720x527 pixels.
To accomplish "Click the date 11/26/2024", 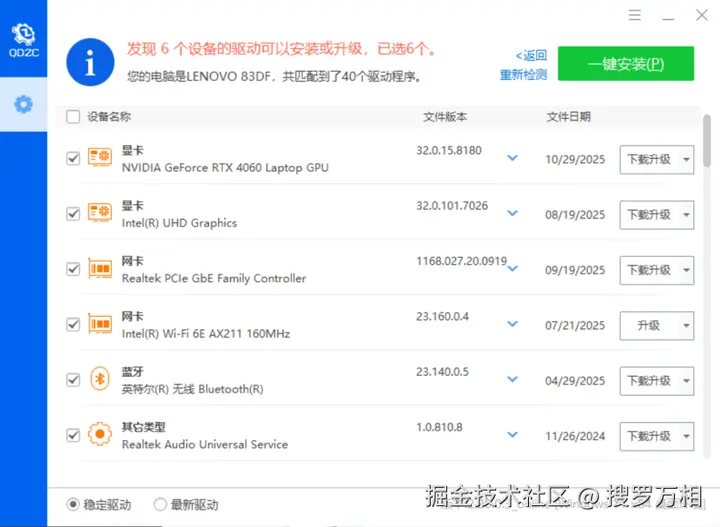I will (x=575, y=436).
